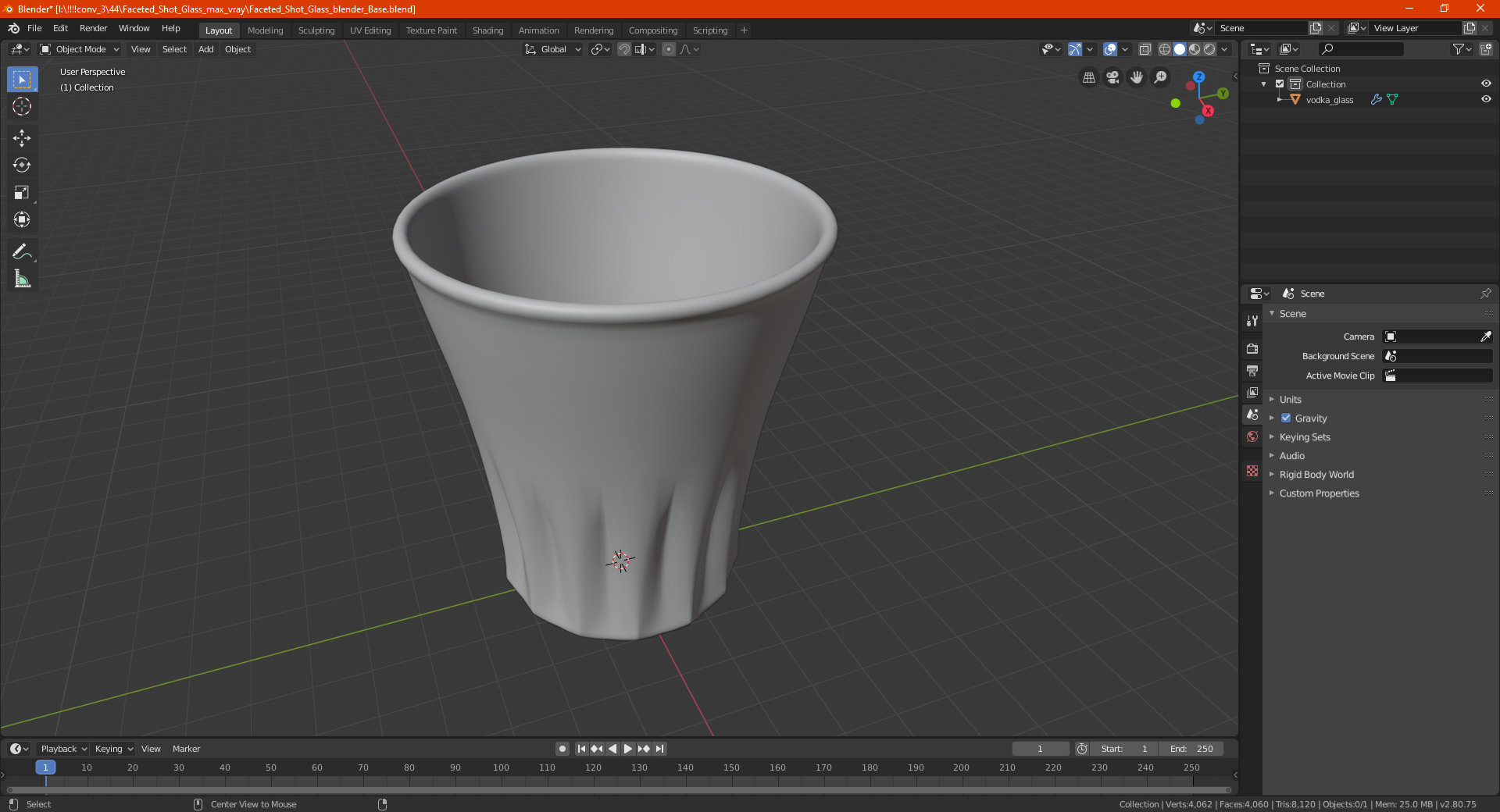This screenshot has width=1500, height=812.
Task: Choose the Rotate tool
Action: click(x=22, y=165)
